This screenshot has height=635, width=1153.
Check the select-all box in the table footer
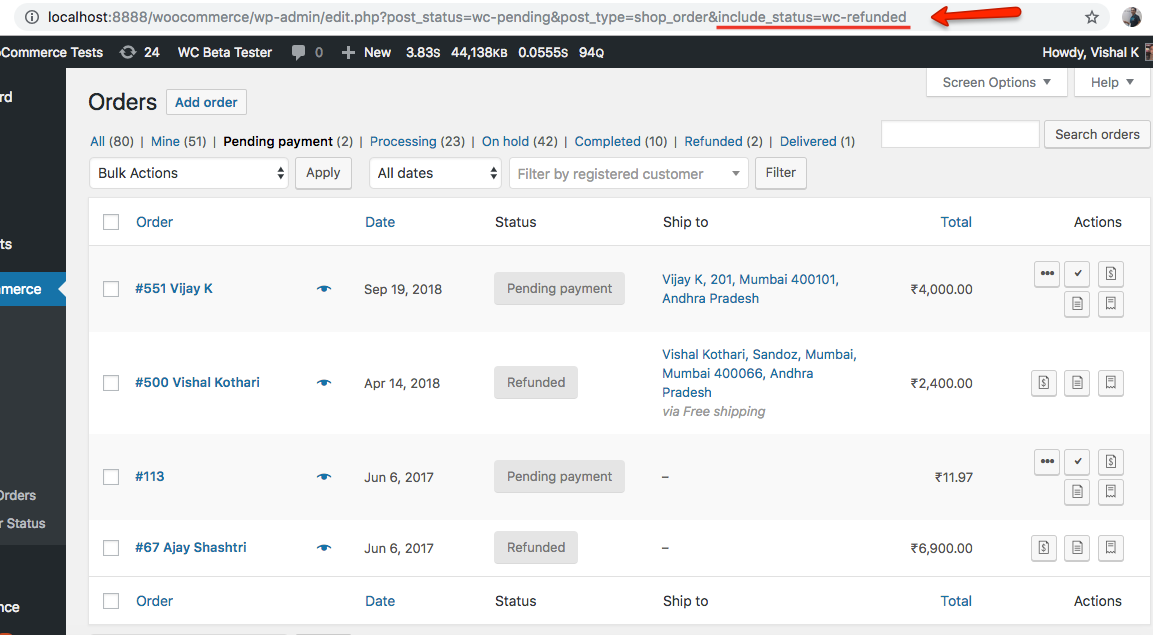(111, 601)
